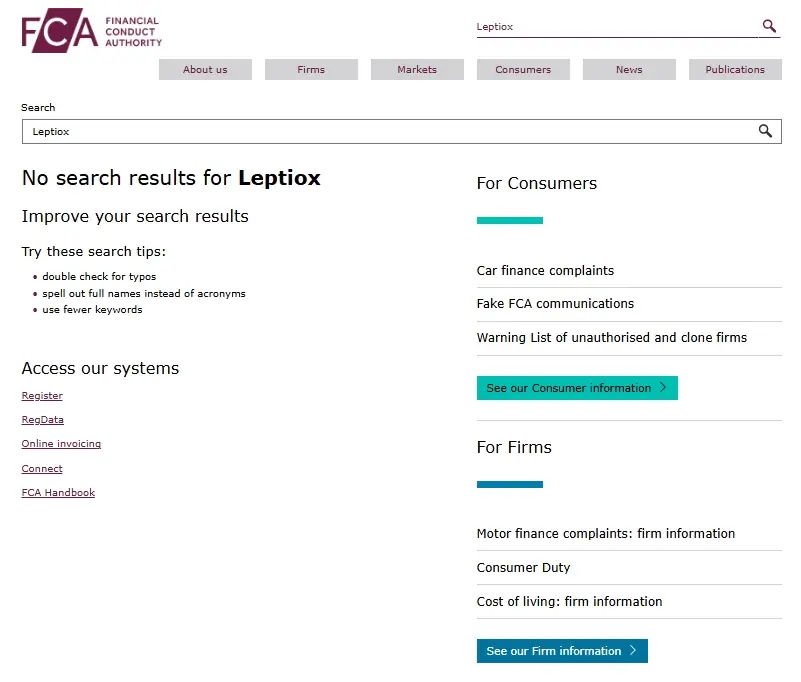This screenshot has height=682, width=801.
Task: Open the Register link
Action: point(42,396)
